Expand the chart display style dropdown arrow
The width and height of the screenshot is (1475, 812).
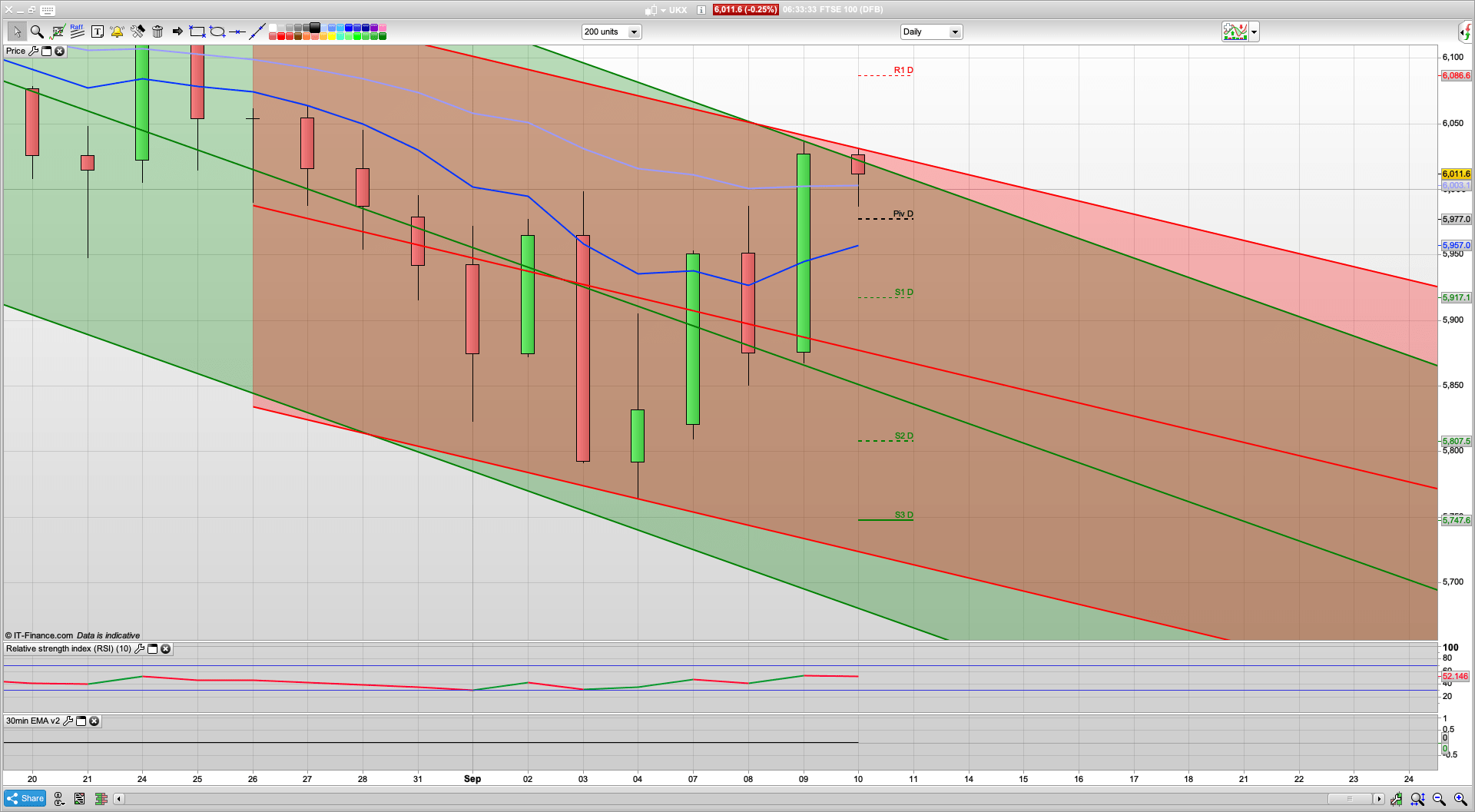[1252, 31]
